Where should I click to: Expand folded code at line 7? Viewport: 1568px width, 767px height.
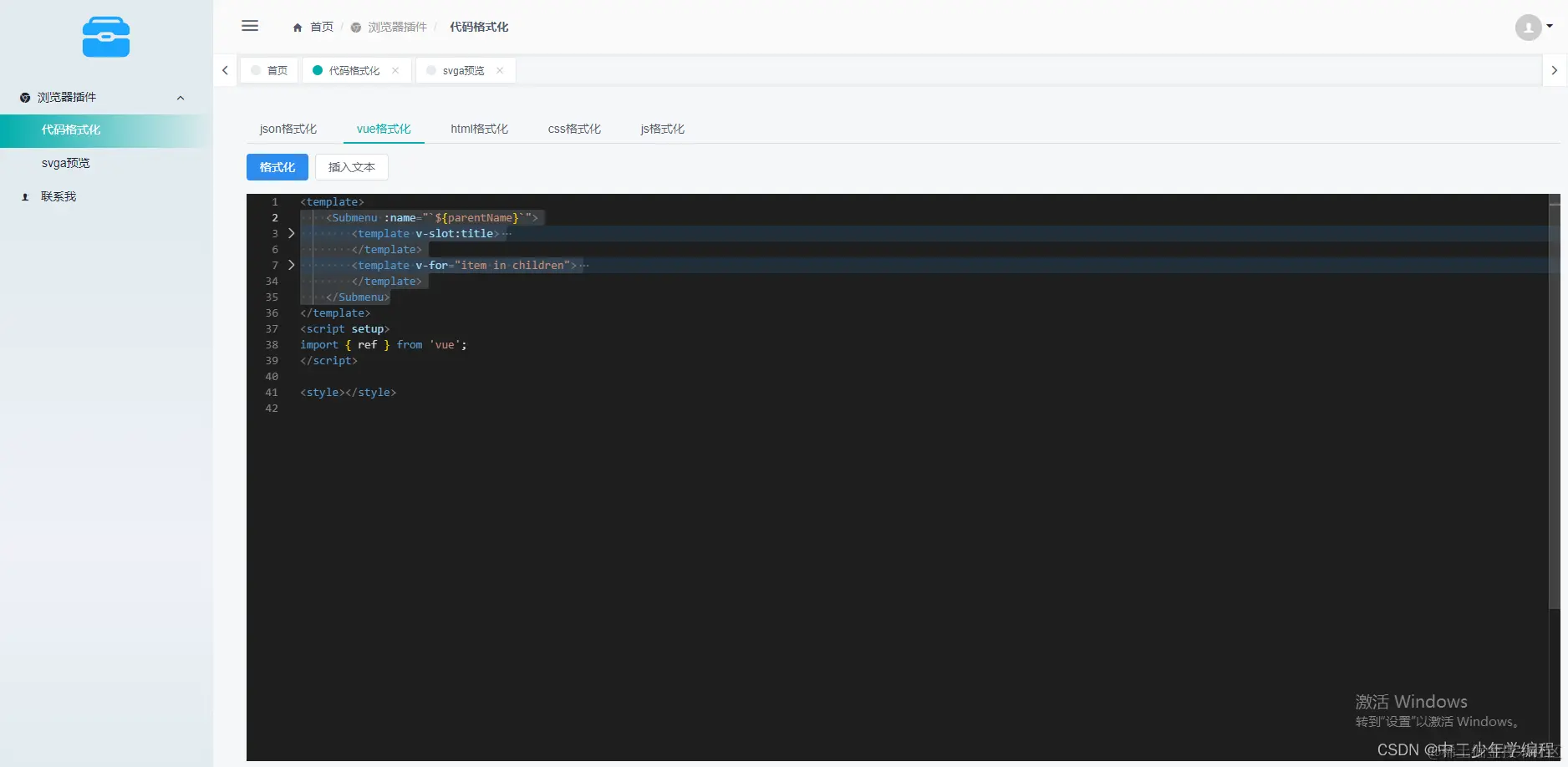(x=291, y=265)
